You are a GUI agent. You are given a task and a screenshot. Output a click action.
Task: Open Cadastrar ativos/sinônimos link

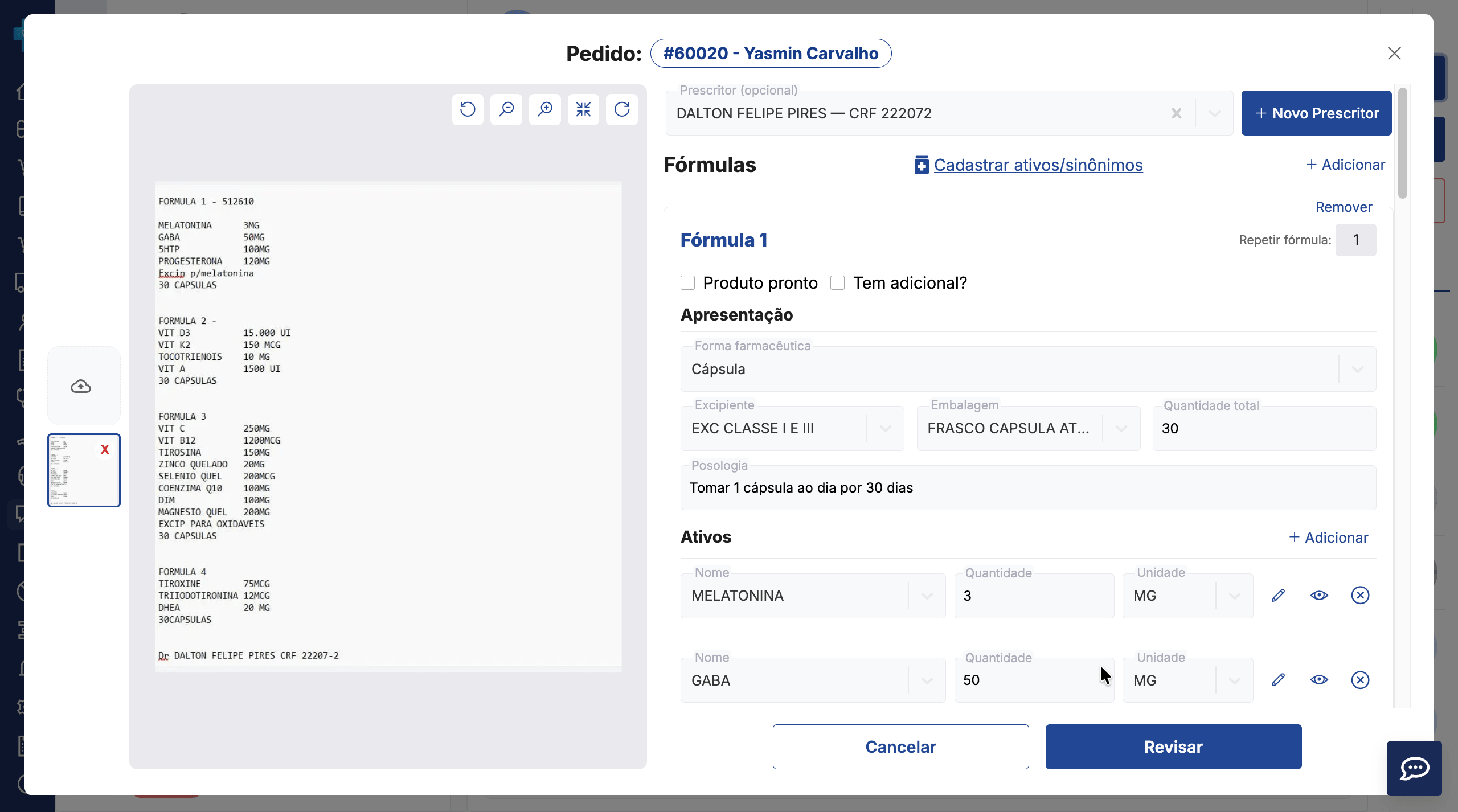point(1038,165)
